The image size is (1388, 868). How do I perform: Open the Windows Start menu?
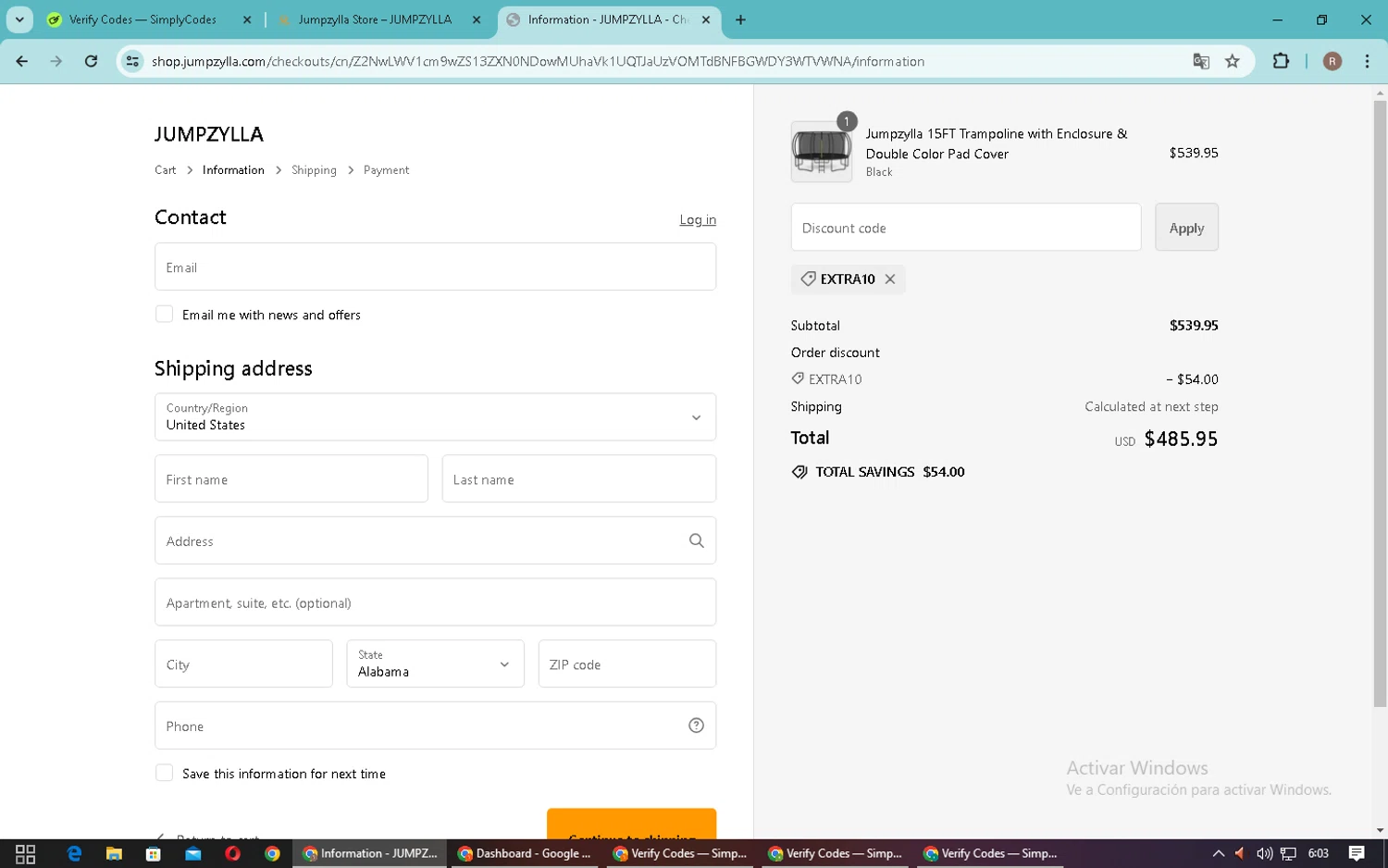point(26,853)
